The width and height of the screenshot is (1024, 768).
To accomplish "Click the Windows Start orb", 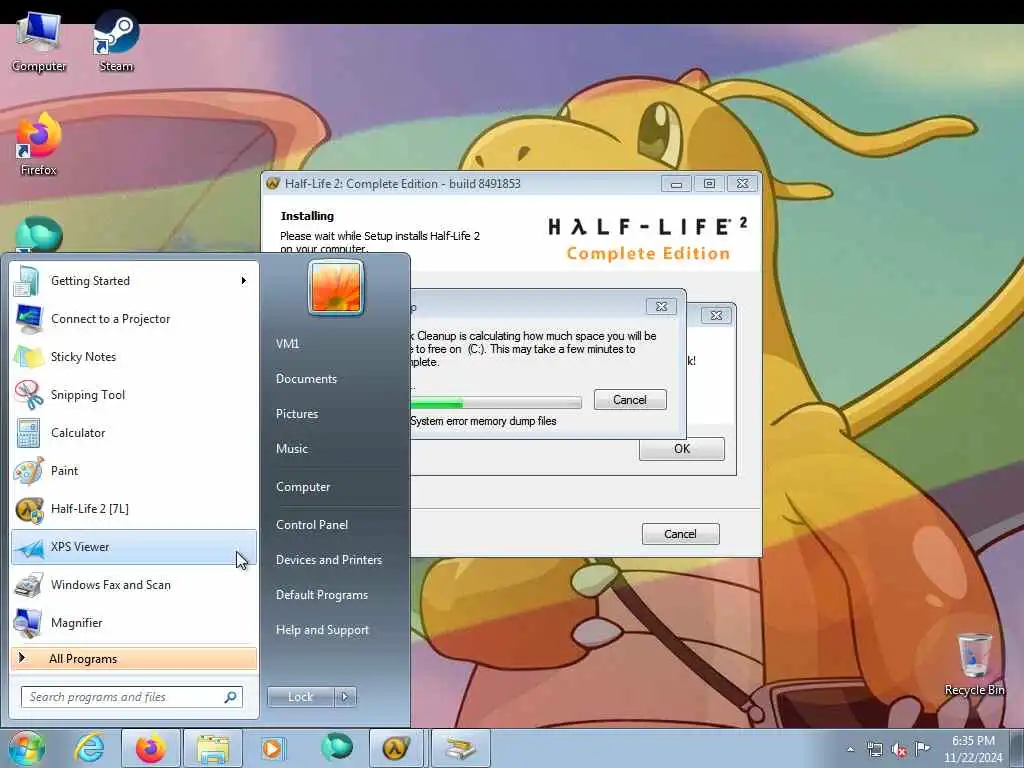I will pos(26,748).
